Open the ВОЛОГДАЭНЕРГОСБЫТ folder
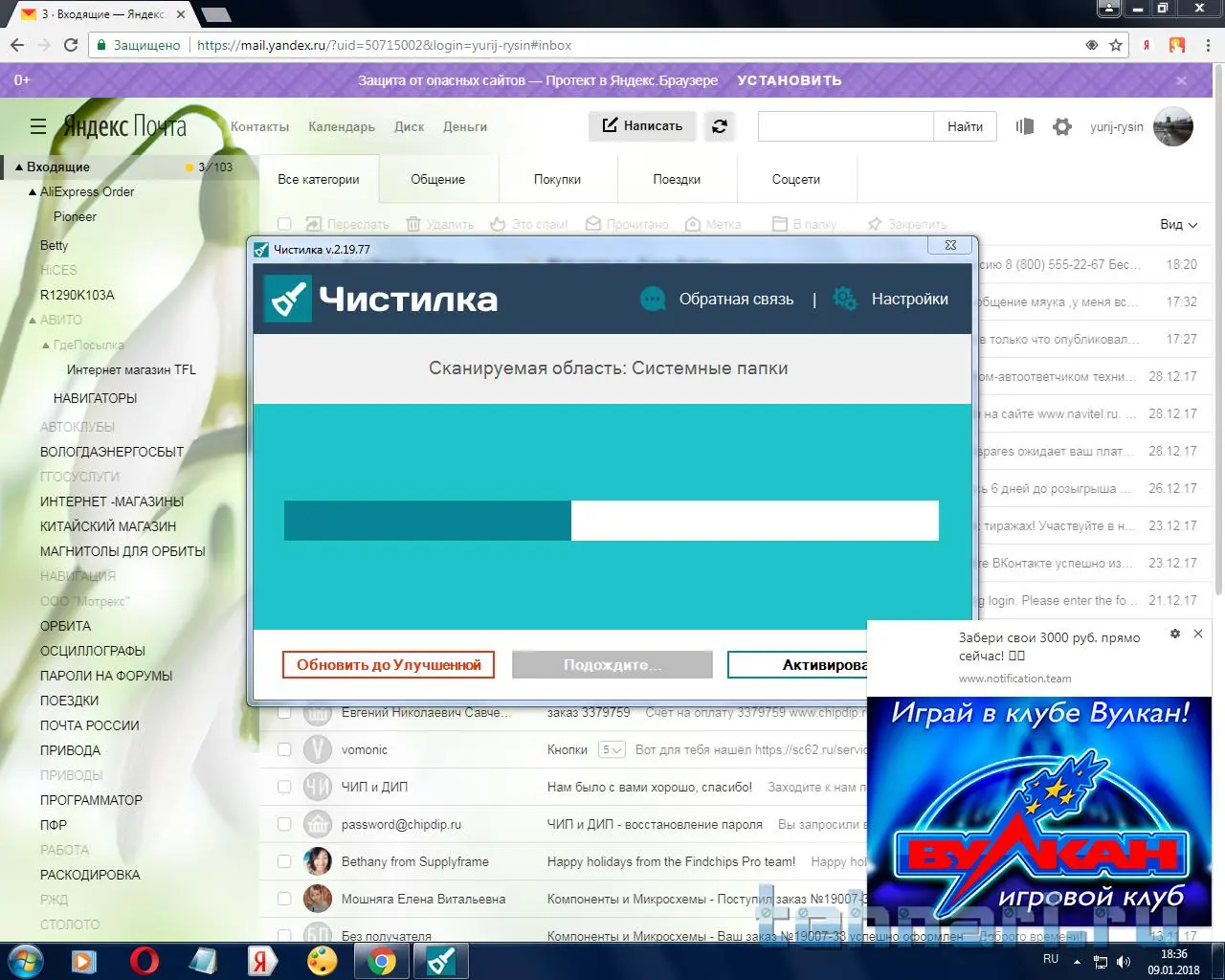The height and width of the screenshot is (980, 1225). (x=112, y=452)
